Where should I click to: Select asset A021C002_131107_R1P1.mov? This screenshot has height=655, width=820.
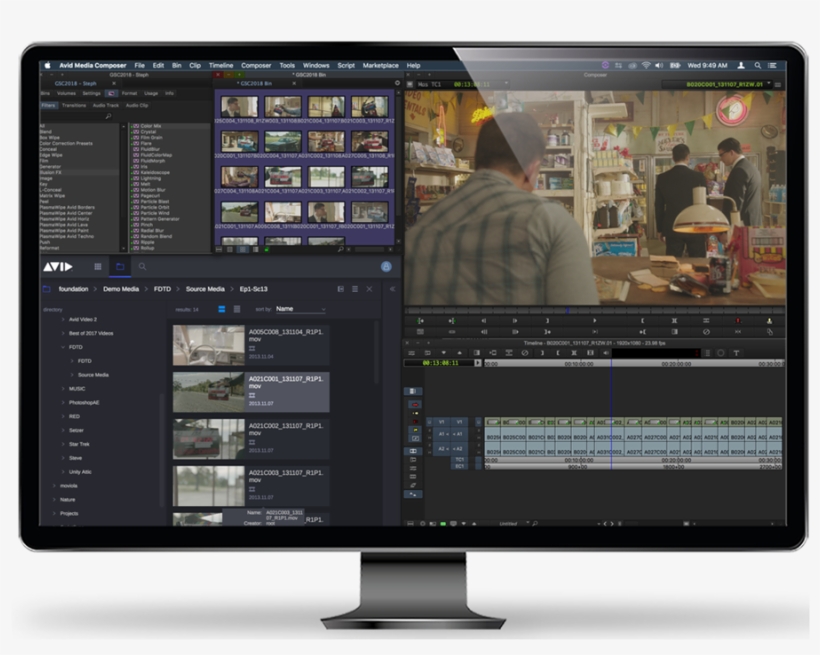[x=251, y=439]
